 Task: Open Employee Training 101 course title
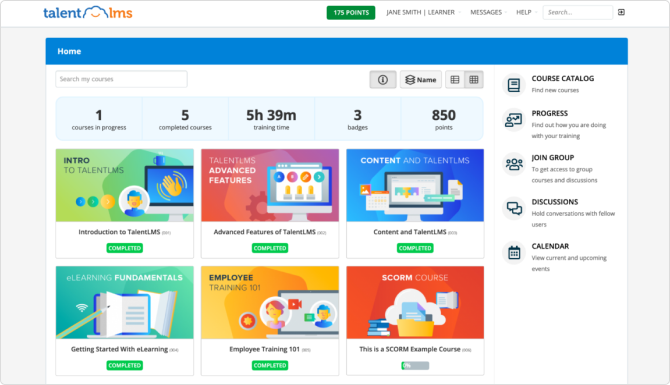[x=264, y=349]
